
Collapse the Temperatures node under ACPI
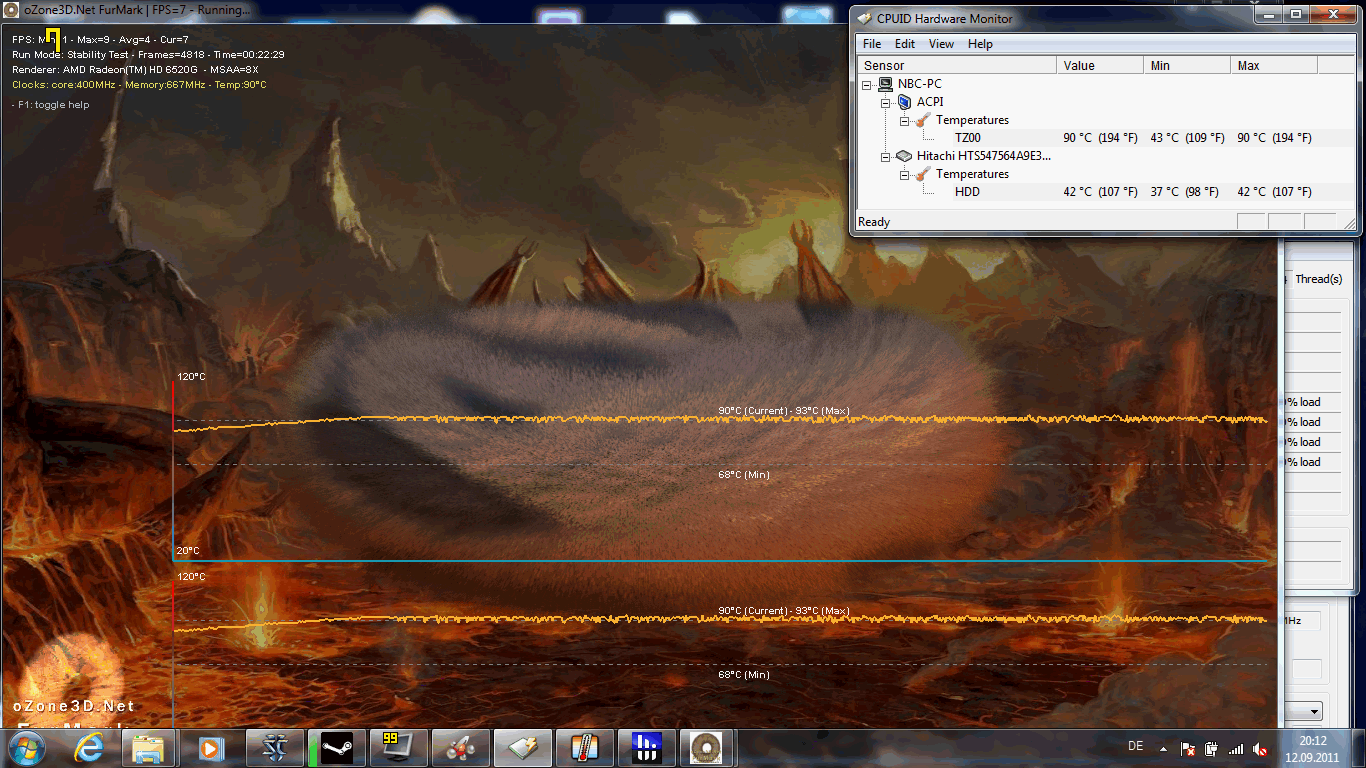[905, 120]
